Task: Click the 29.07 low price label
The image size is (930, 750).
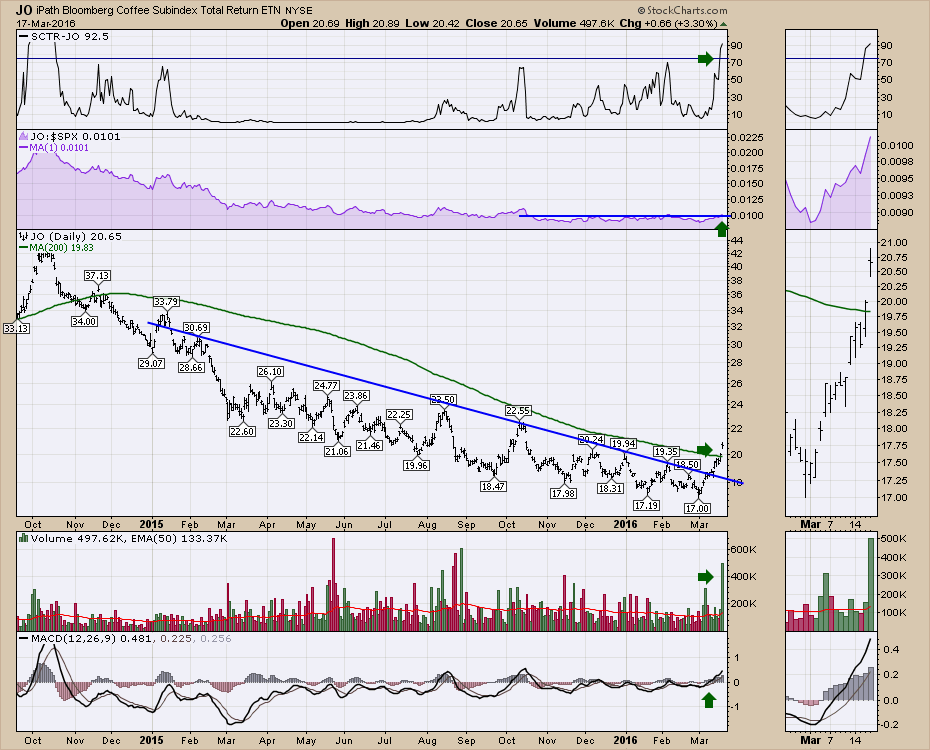Action: [151, 363]
